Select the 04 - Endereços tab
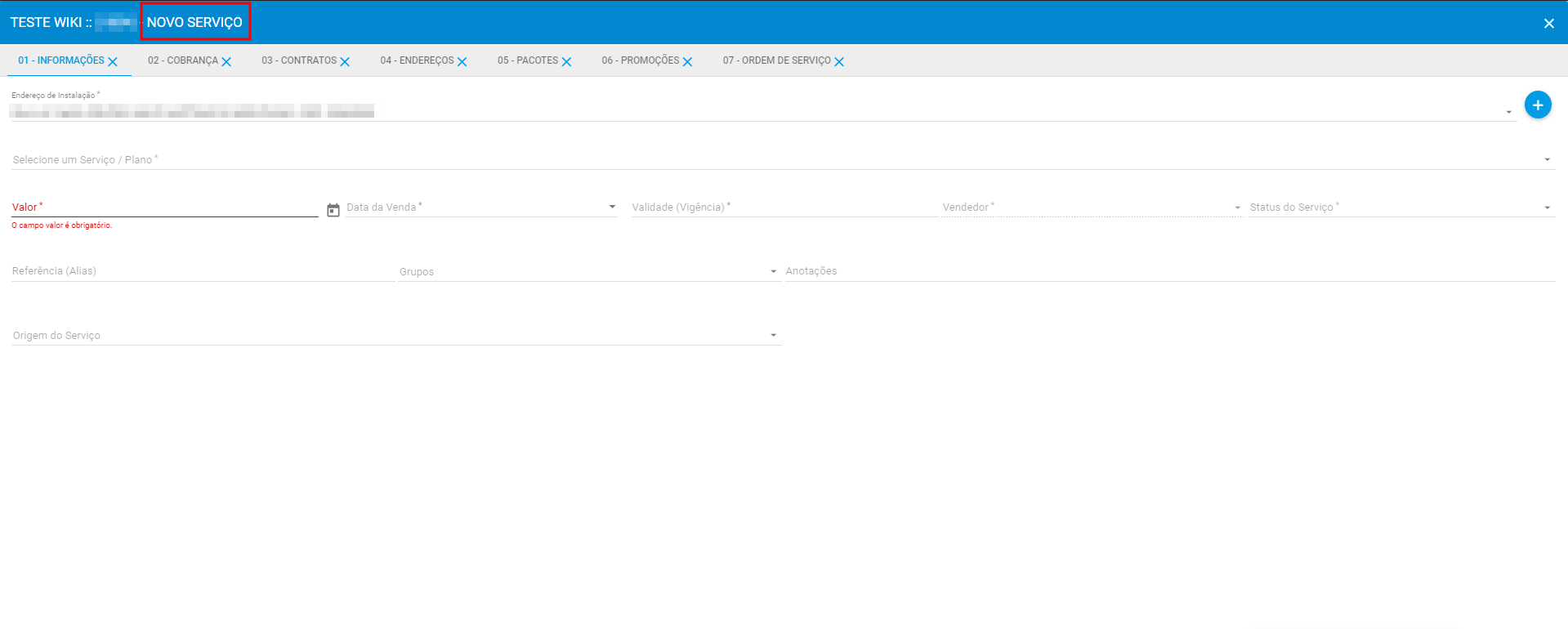The image size is (1568, 629). 417,60
